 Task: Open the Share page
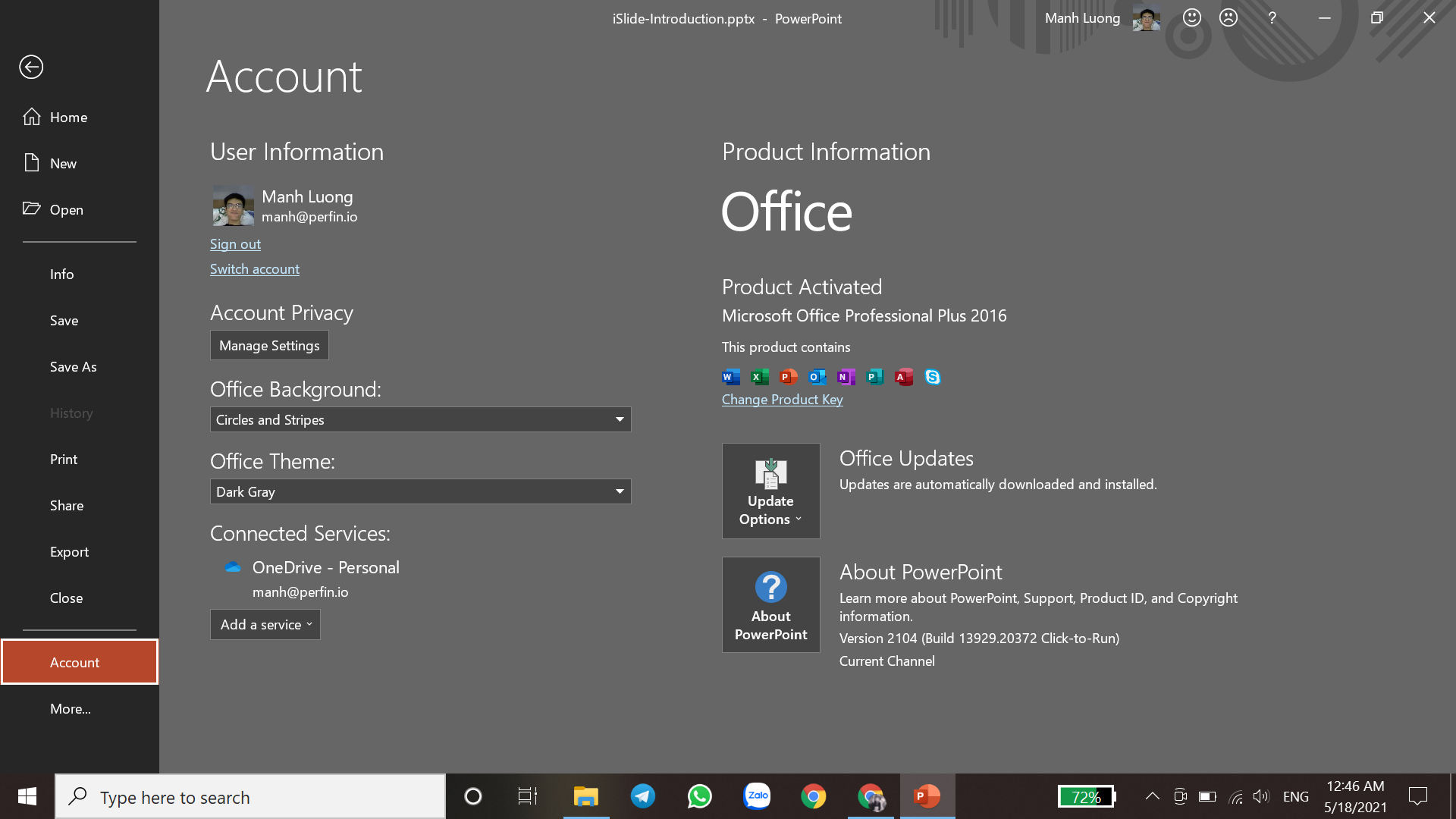pyautogui.click(x=80, y=505)
